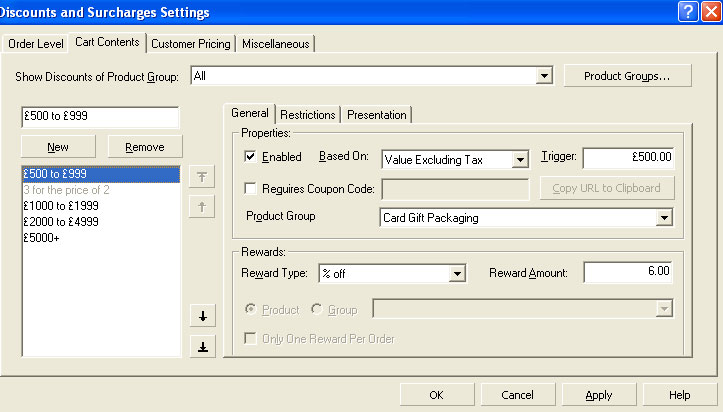The height and width of the screenshot is (412, 723).
Task: Click the Product Groups button
Action: point(628,76)
